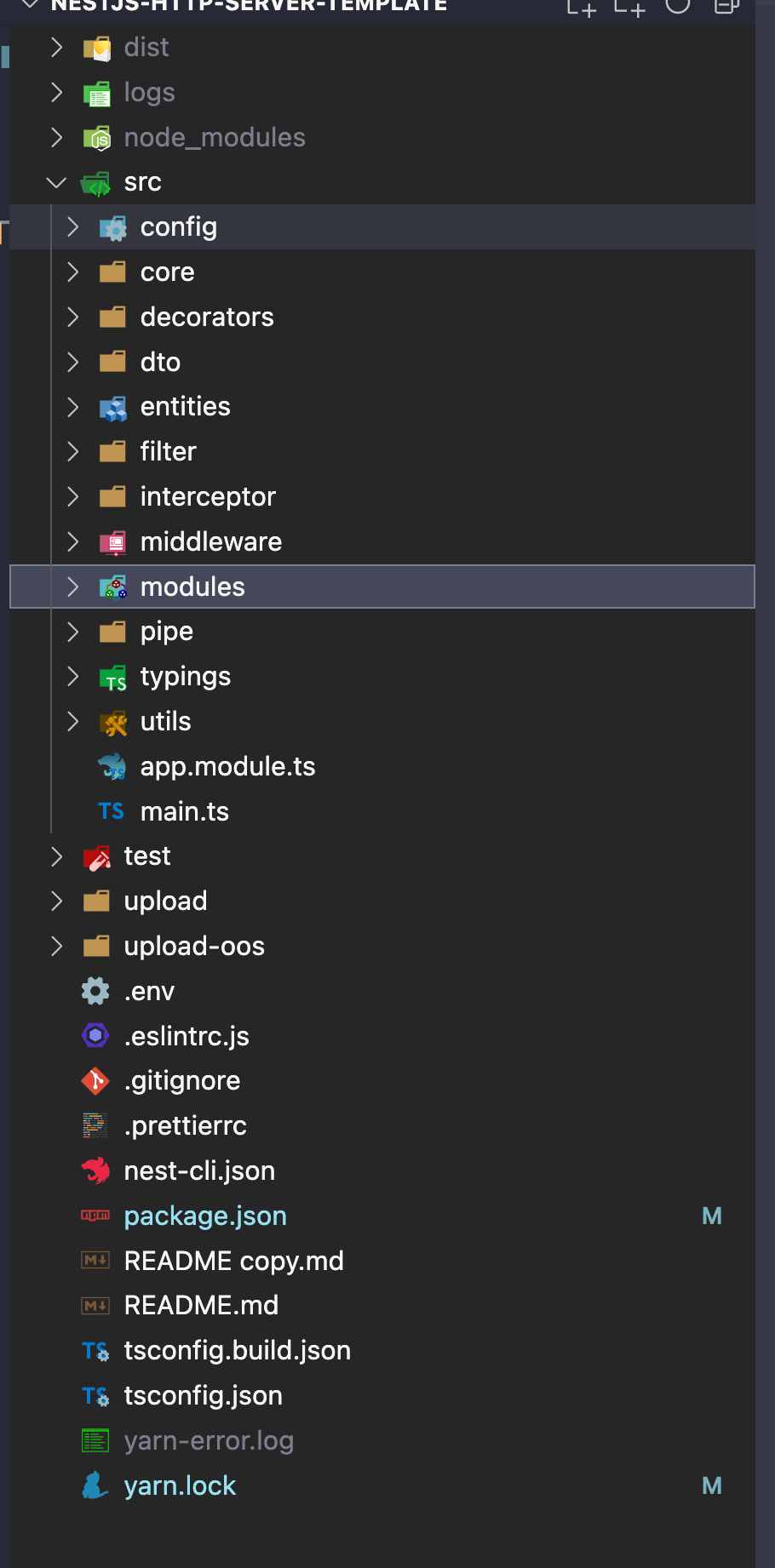Click the gear icon beside .env
The height and width of the screenshot is (1568, 775).
pyautogui.click(x=95, y=991)
